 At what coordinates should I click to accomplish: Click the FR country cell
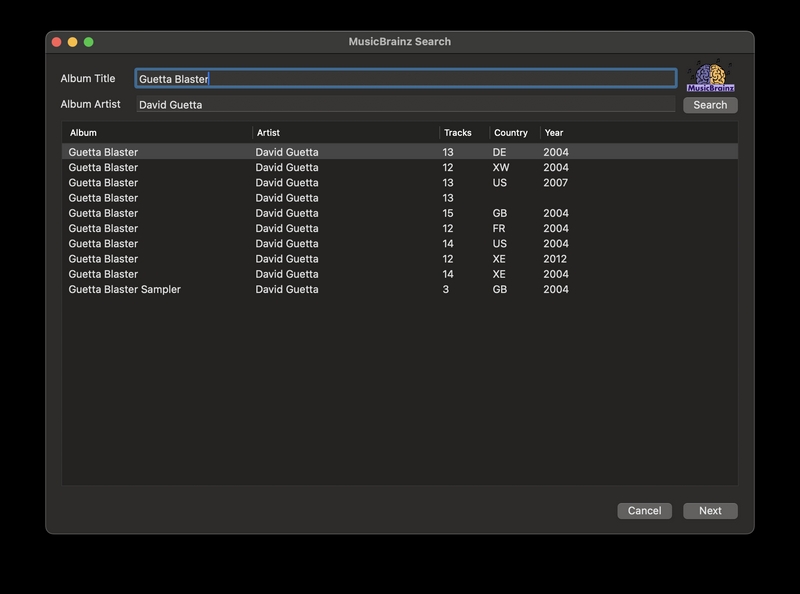click(499, 229)
